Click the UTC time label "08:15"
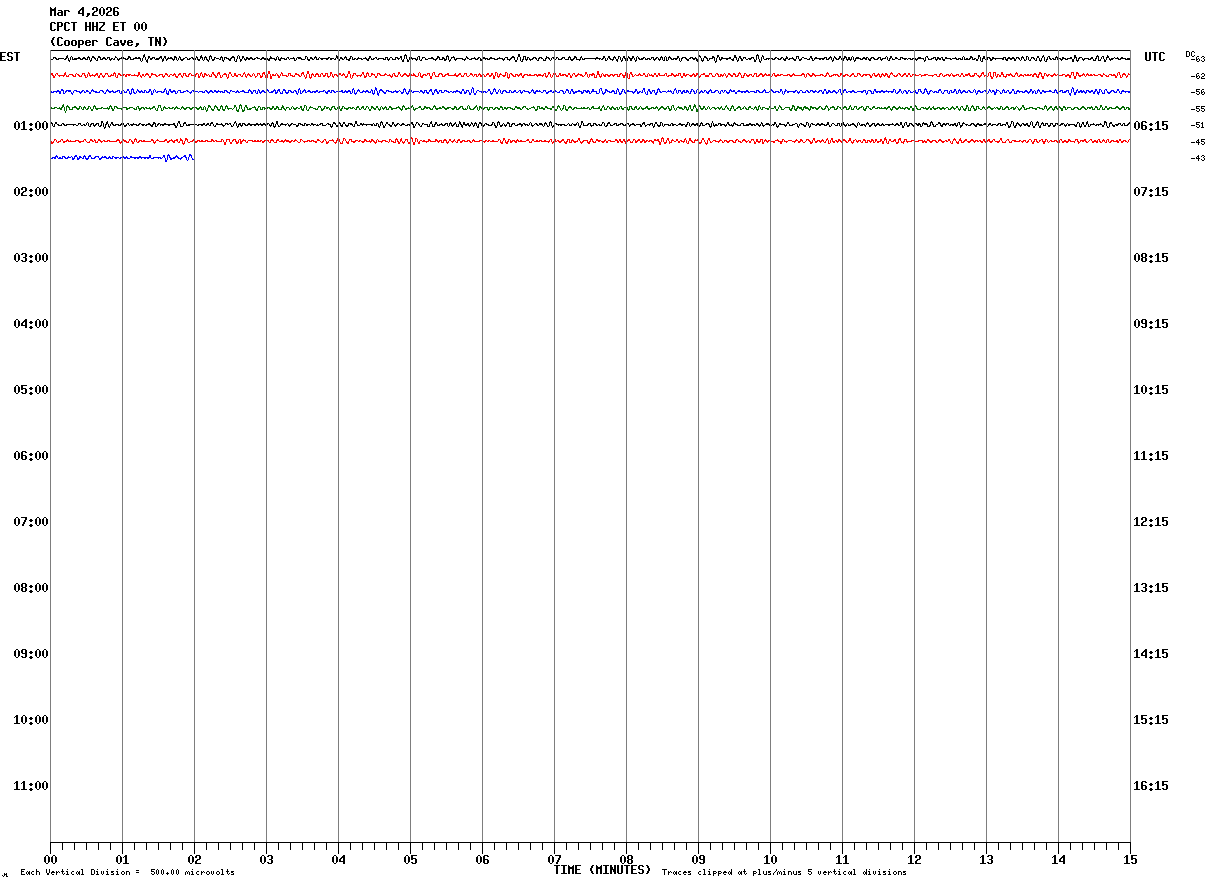 [x=1151, y=258]
